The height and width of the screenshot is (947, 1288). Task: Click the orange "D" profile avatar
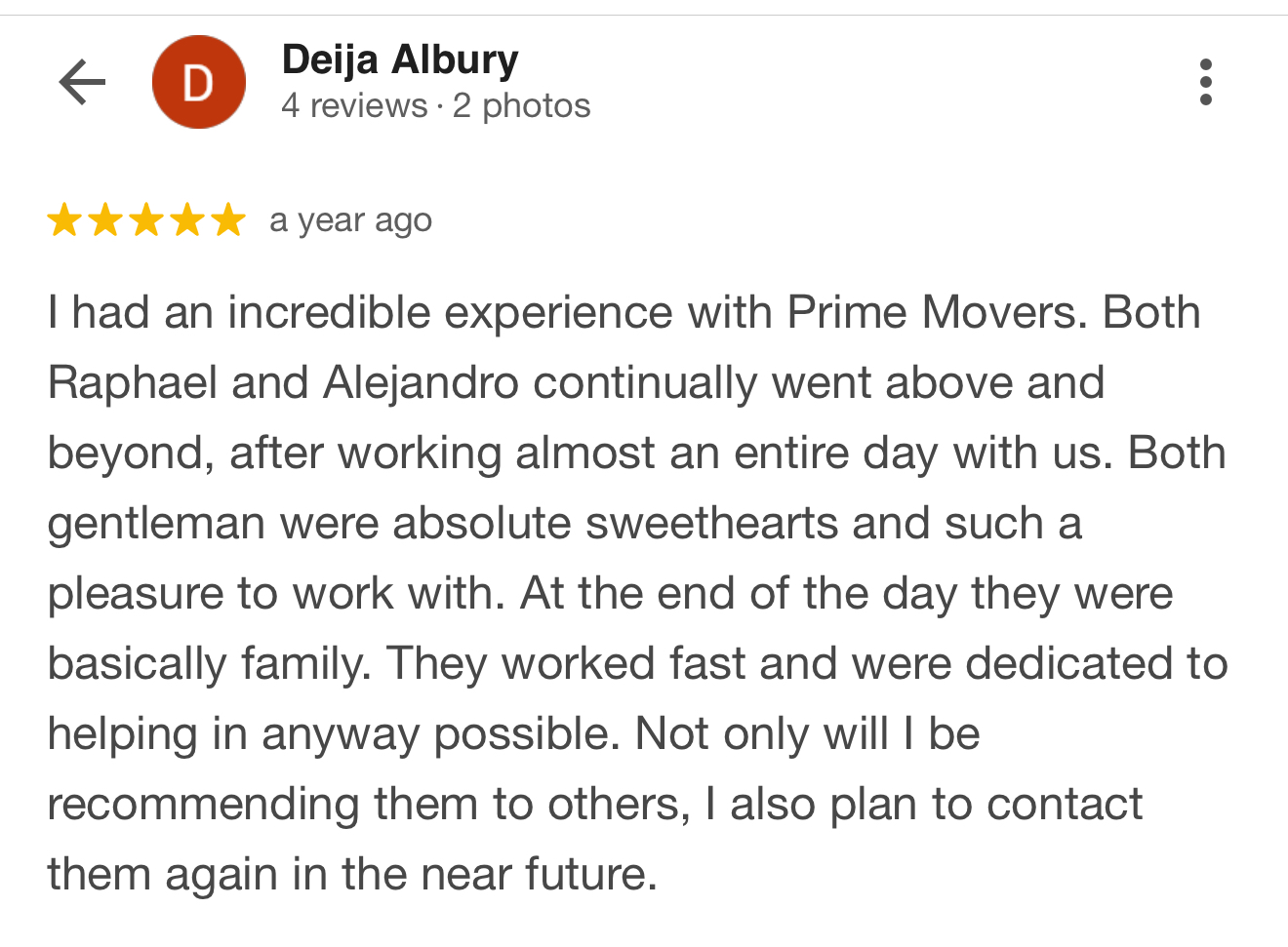click(x=199, y=82)
